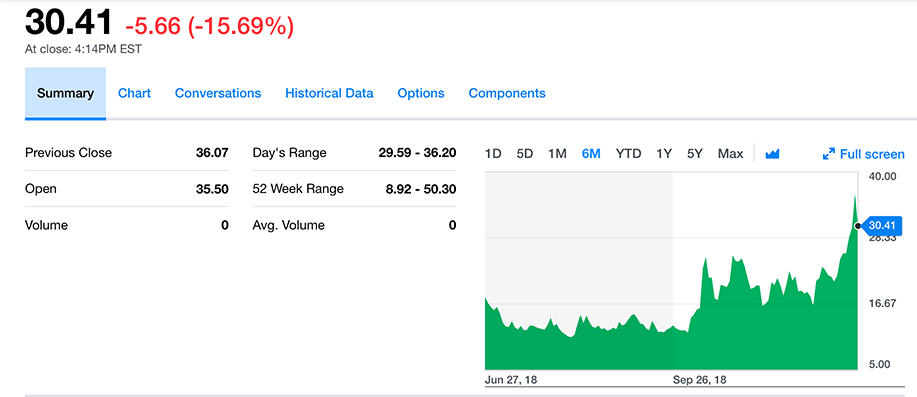Viewport: 917px width, 397px height.
Task: Select the 5Y chart range
Action: click(695, 154)
